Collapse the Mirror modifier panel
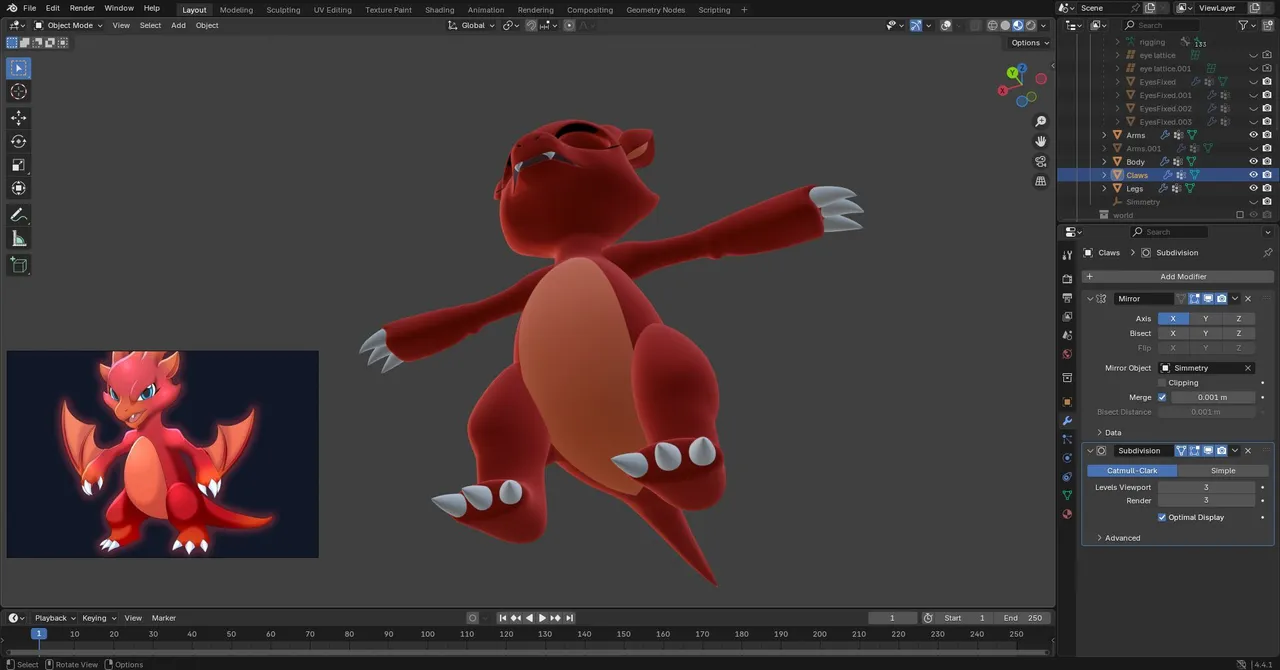 pos(1090,299)
